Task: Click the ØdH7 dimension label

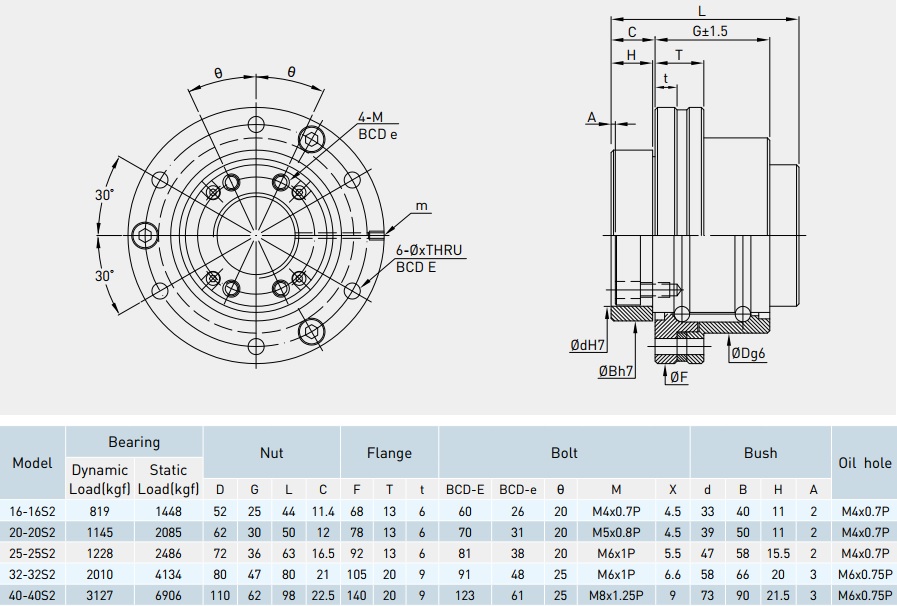Action: pyautogui.click(x=589, y=345)
